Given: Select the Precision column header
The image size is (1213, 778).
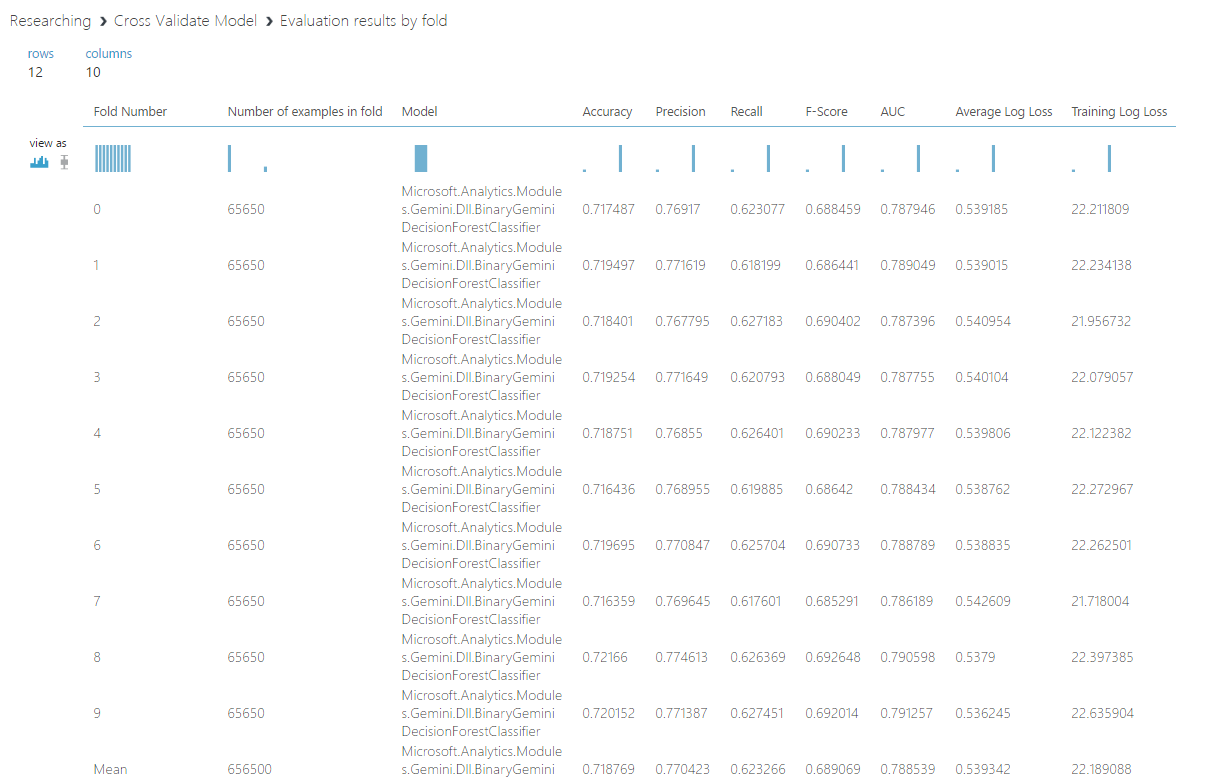Looking at the screenshot, I should click(x=680, y=111).
